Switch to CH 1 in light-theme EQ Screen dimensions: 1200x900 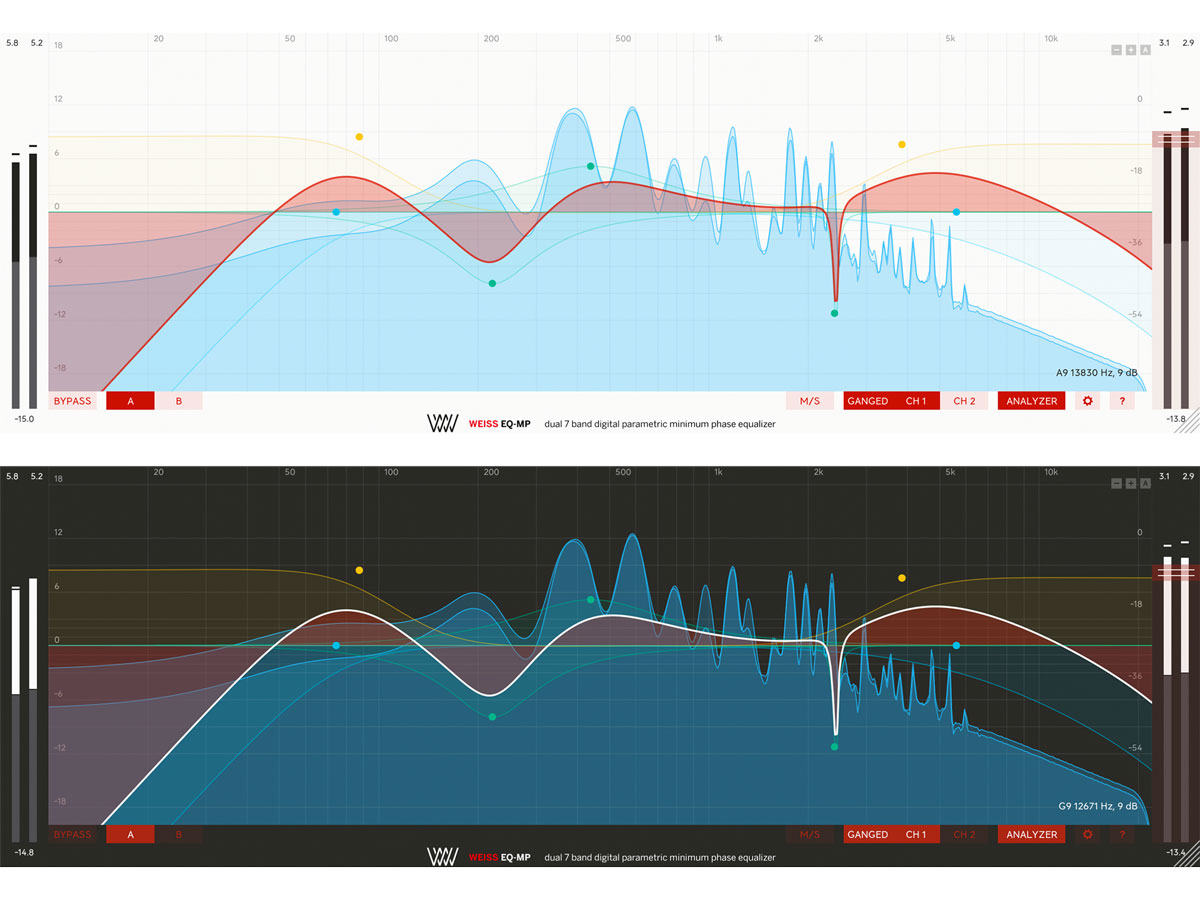click(916, 401)
